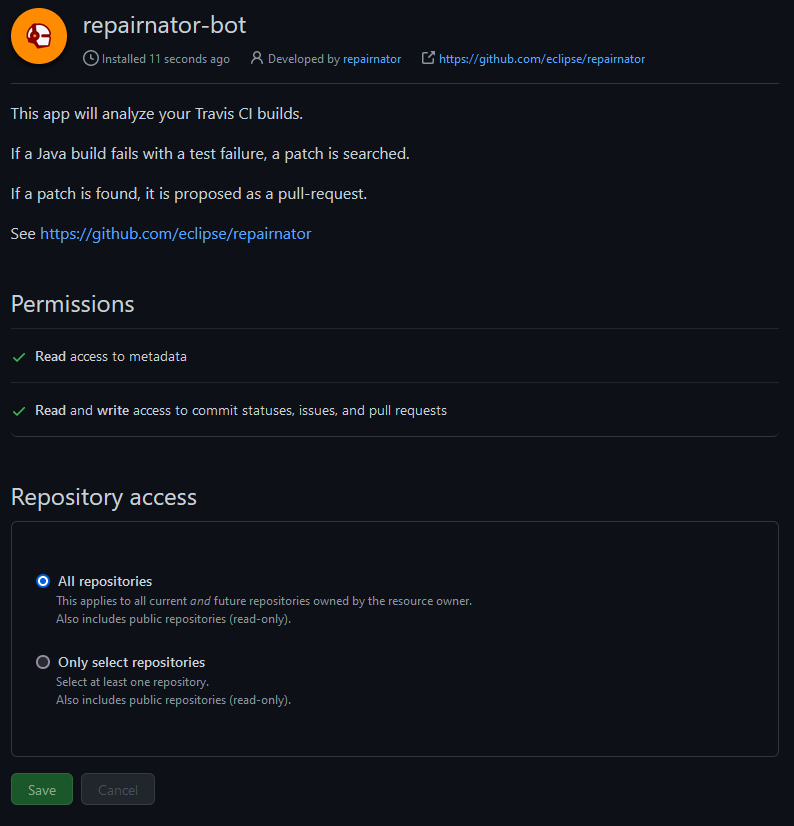
Task: Open the repairnator link after See
Action: click(x=175, y=233)
